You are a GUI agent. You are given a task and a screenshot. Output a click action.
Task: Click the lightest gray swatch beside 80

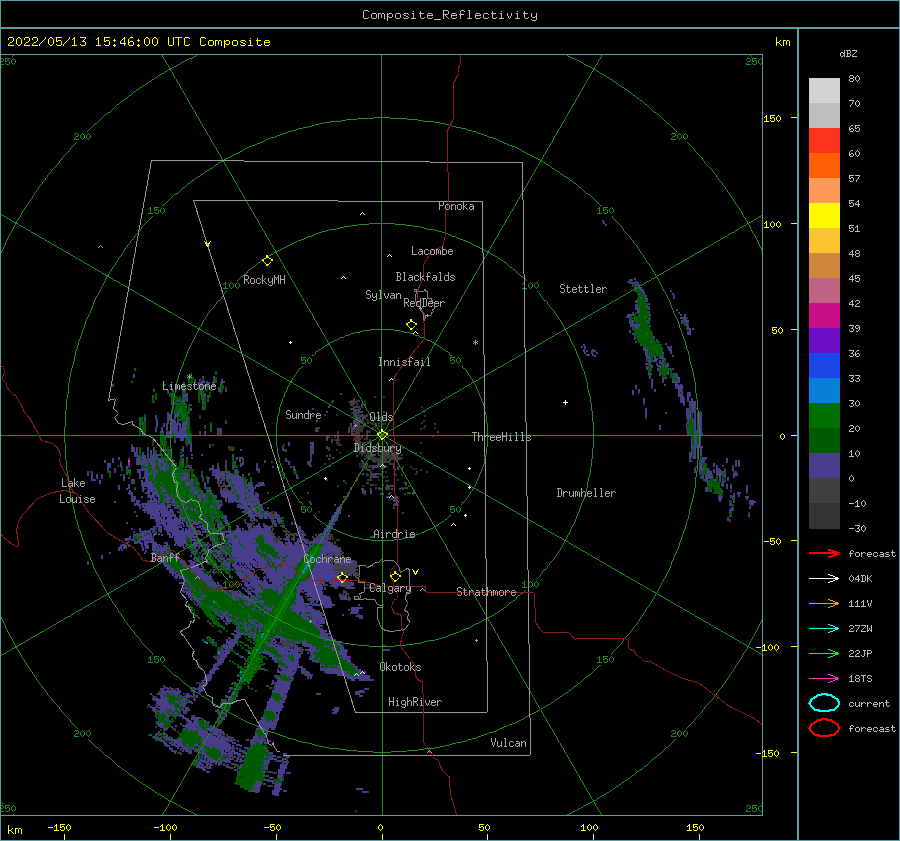tap(824, 91)
